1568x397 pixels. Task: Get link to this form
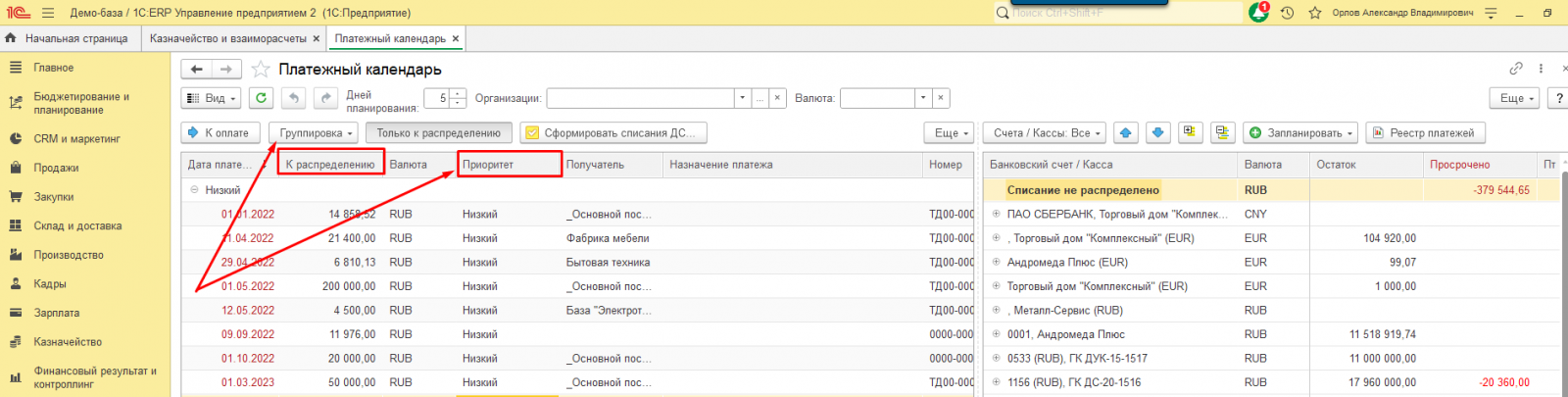[1516, 69]
